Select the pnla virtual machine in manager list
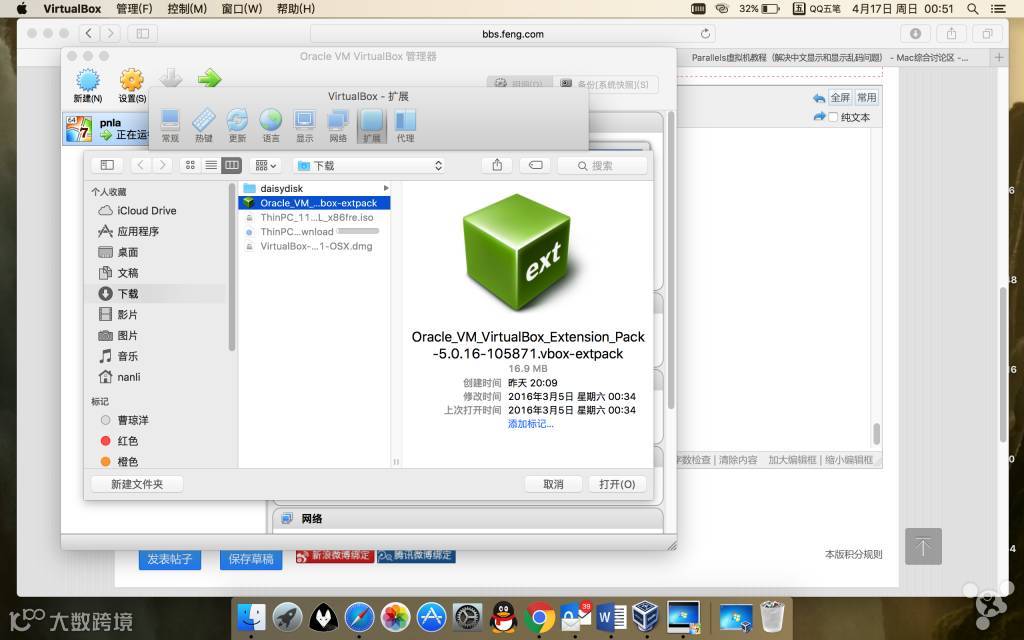Screen dimensions: 1024x640 click(x=106, y=128)
